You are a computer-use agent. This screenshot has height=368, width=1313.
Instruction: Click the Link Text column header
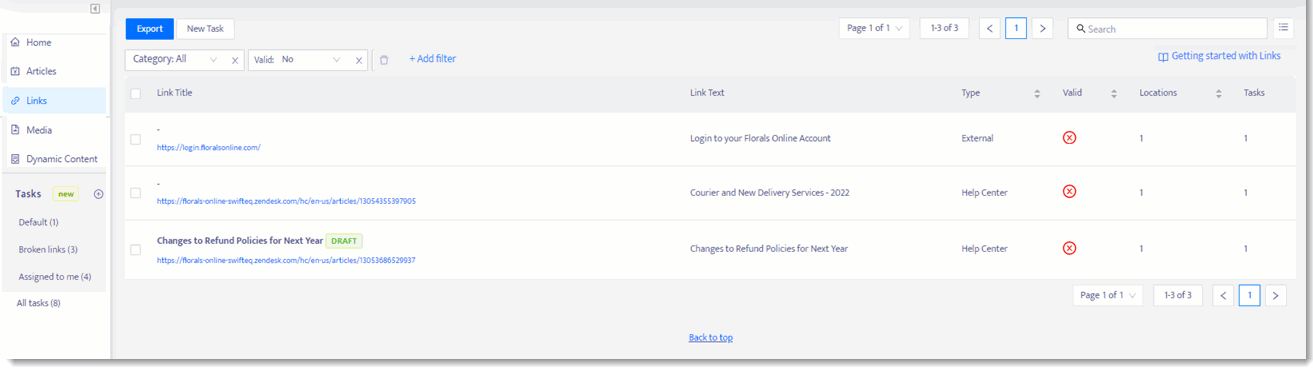(707, 93)
